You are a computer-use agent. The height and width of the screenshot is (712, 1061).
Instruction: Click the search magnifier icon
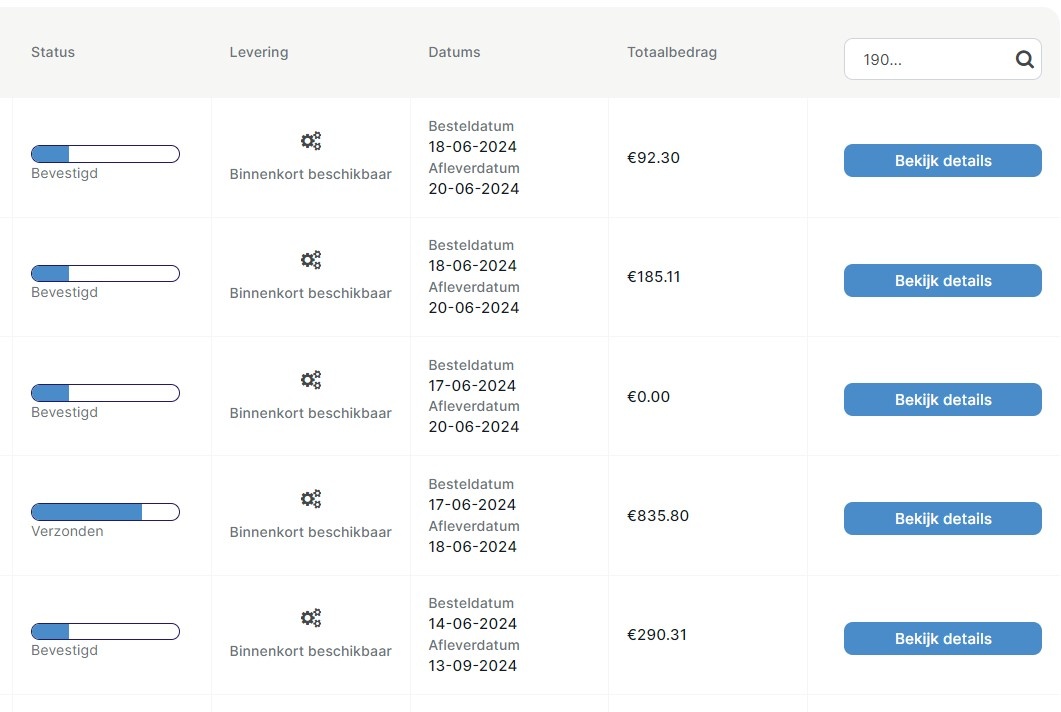click(x=1024, y=59)
